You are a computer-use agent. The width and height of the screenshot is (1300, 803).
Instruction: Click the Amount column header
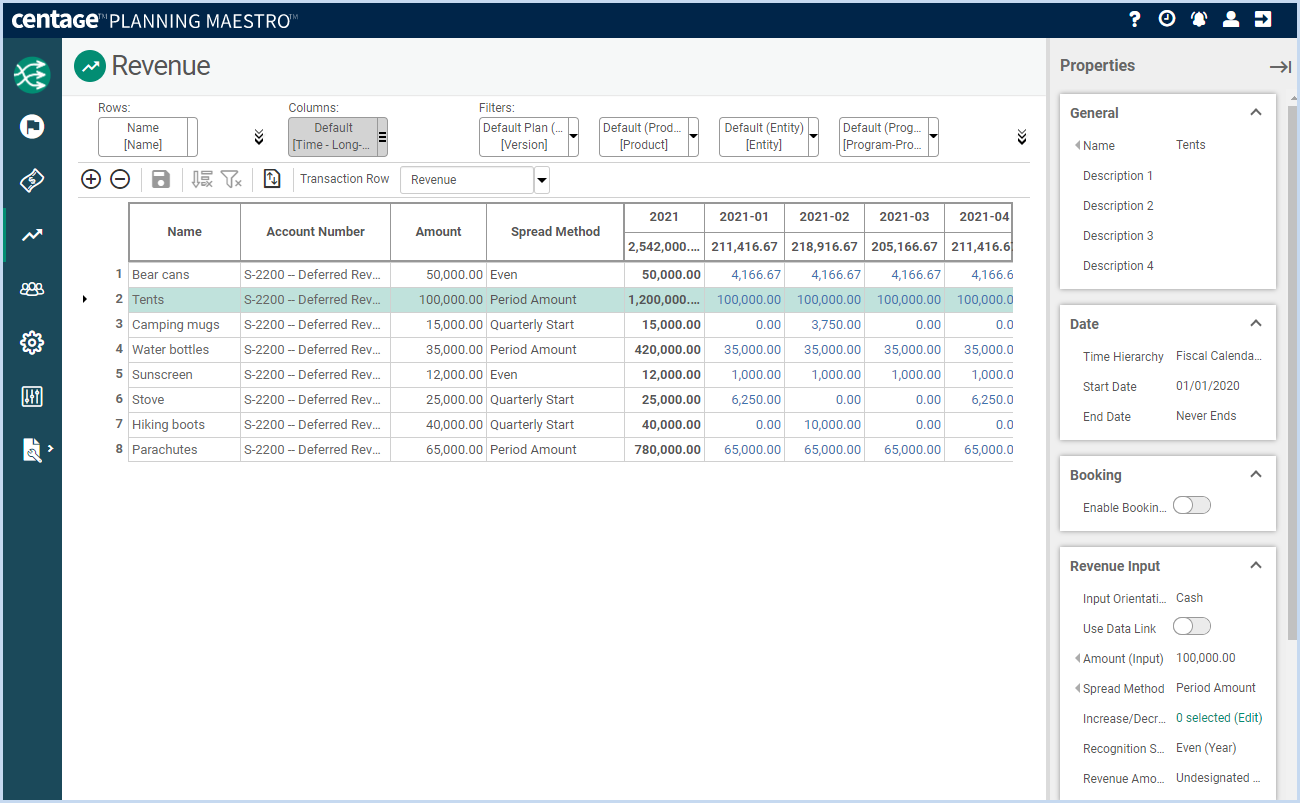(x=439, y=232)
